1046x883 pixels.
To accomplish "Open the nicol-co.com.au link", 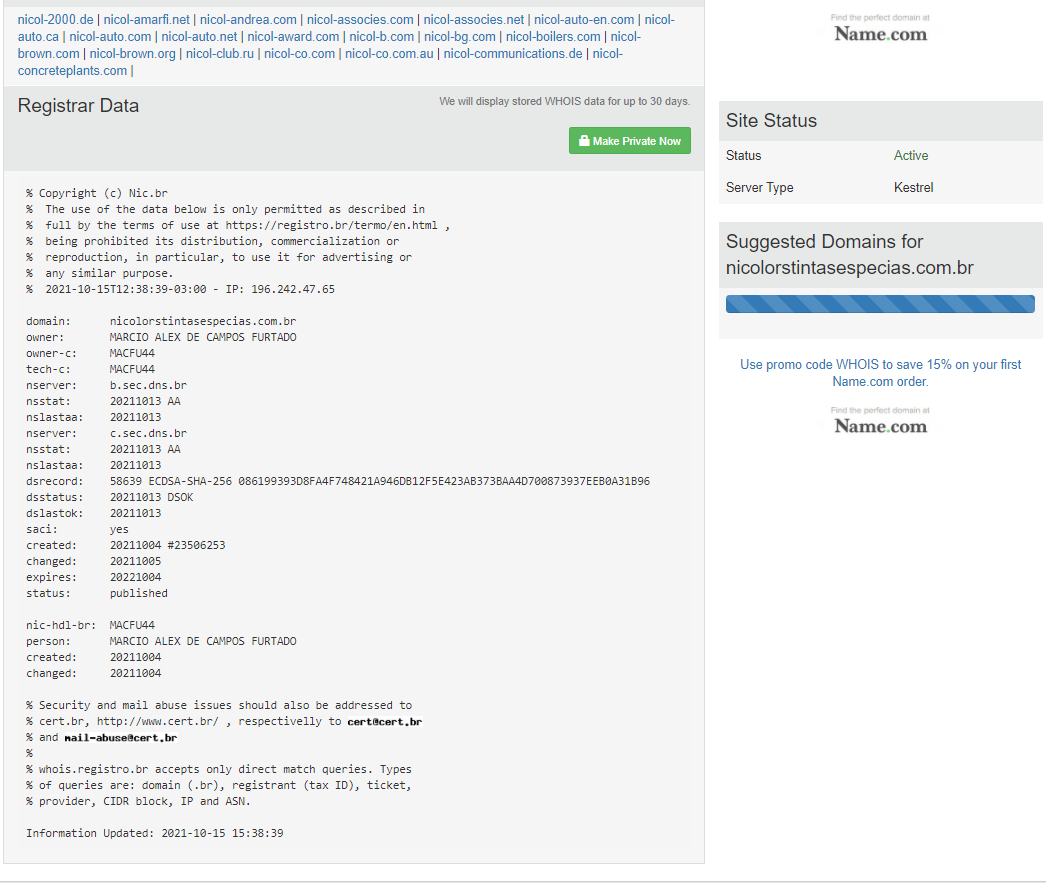I will [x=389, y=53].
